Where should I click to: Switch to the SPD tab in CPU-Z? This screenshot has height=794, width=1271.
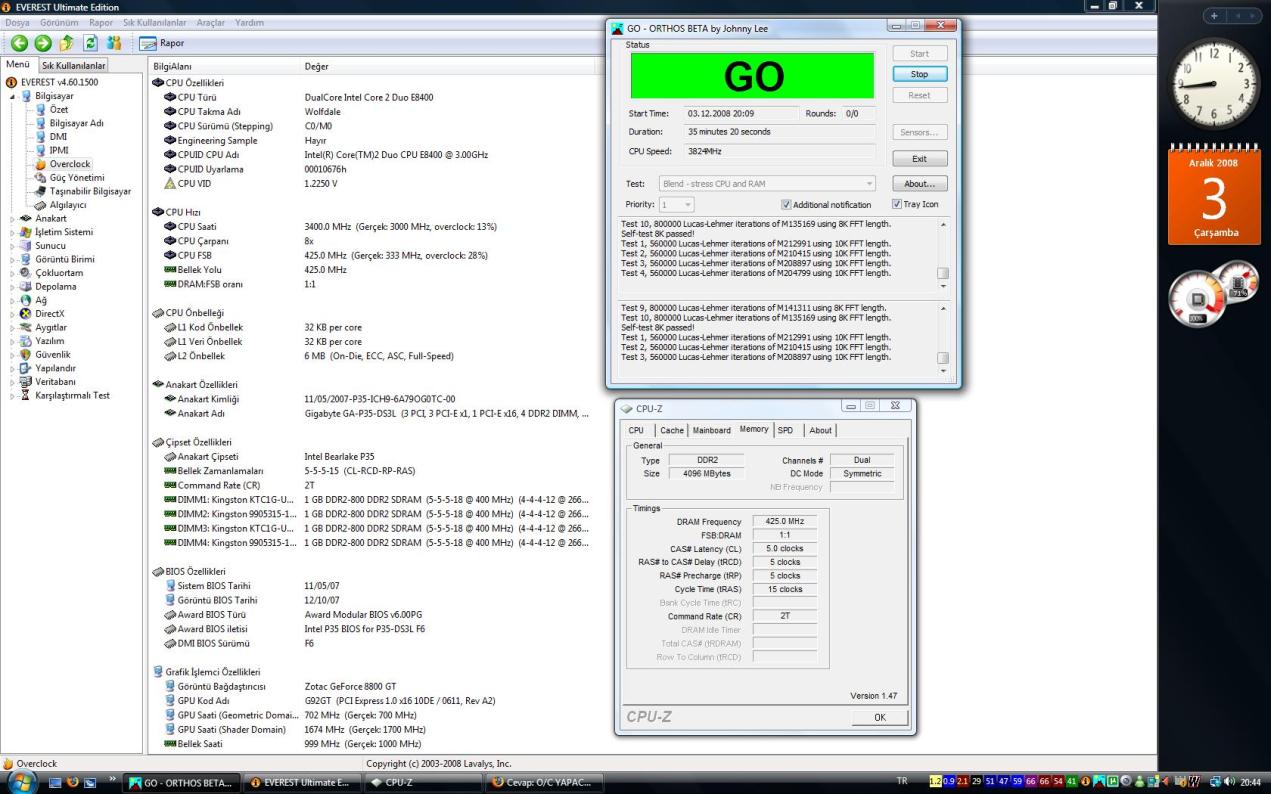tap(785, 430)
